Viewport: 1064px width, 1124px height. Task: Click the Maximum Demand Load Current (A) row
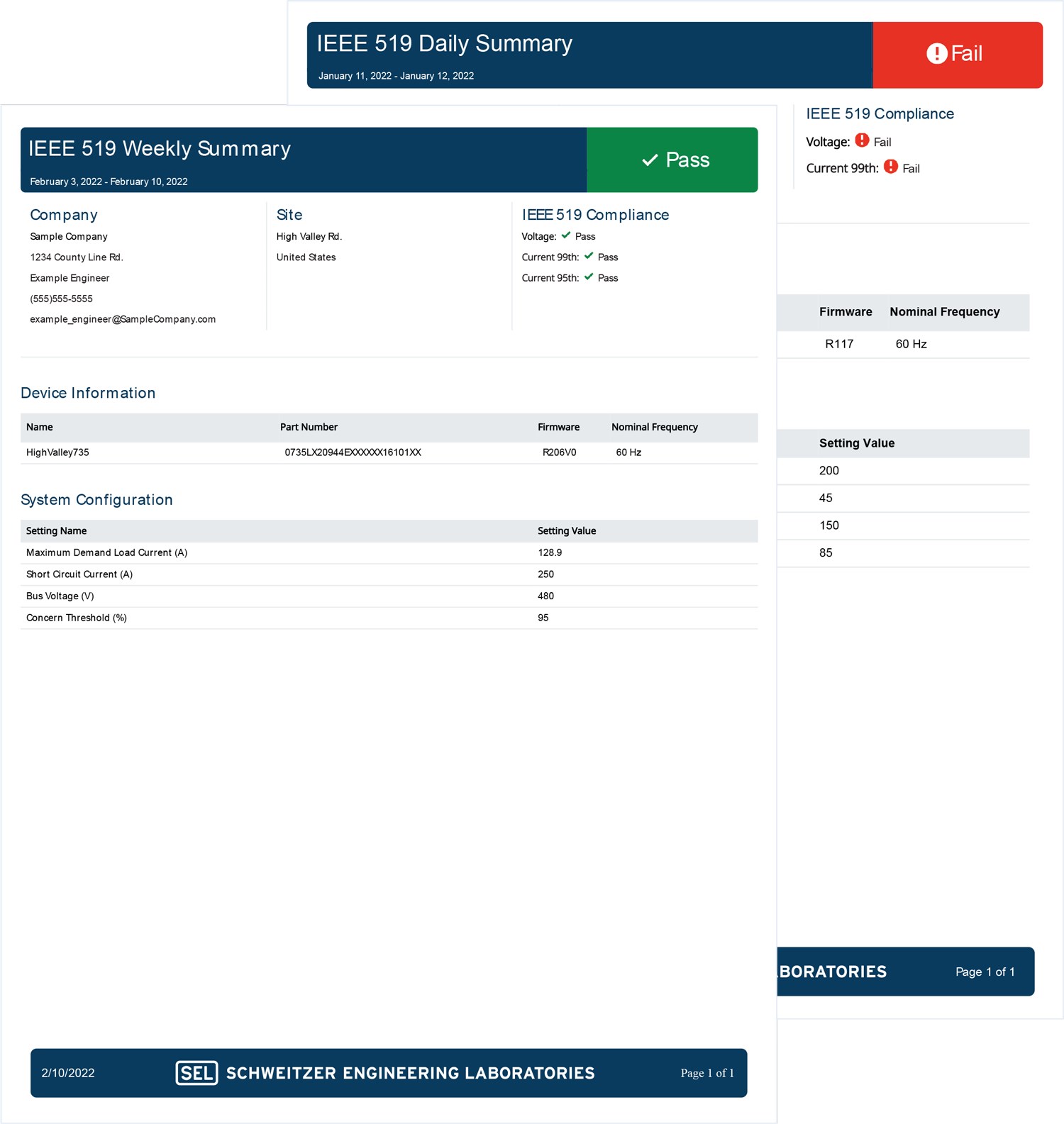click(389, 553)
